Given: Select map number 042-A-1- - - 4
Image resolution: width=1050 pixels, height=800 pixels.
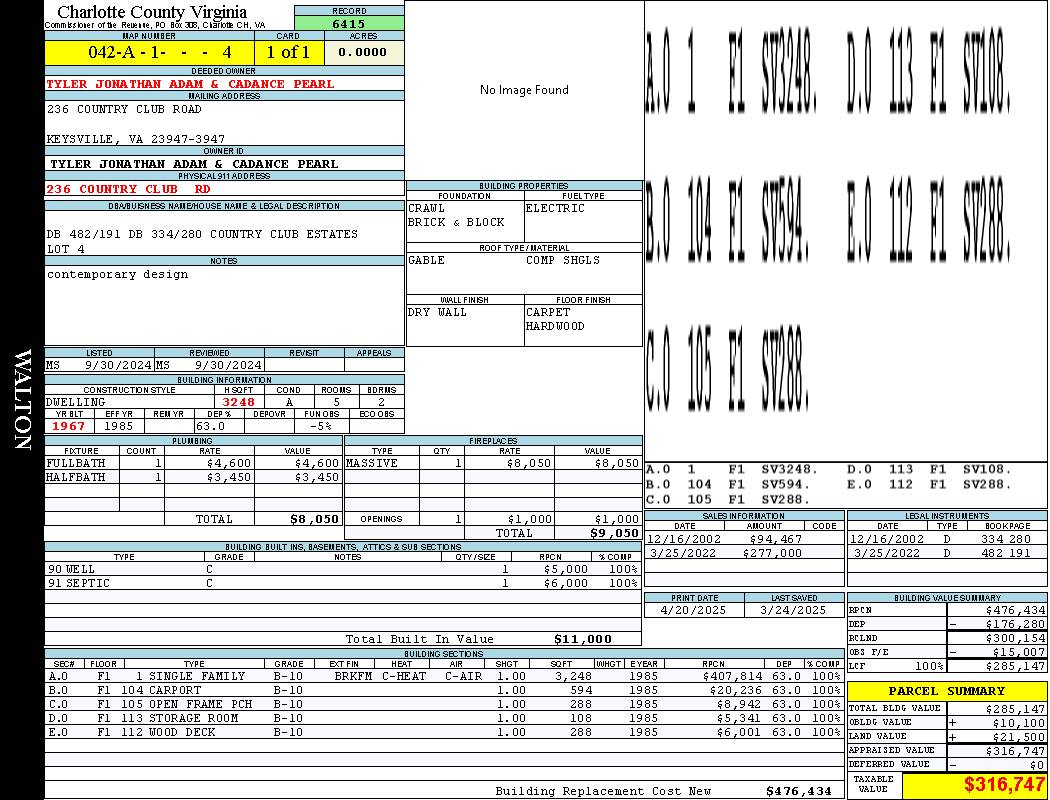Looking at the screenshot, I should coord(160,52).
